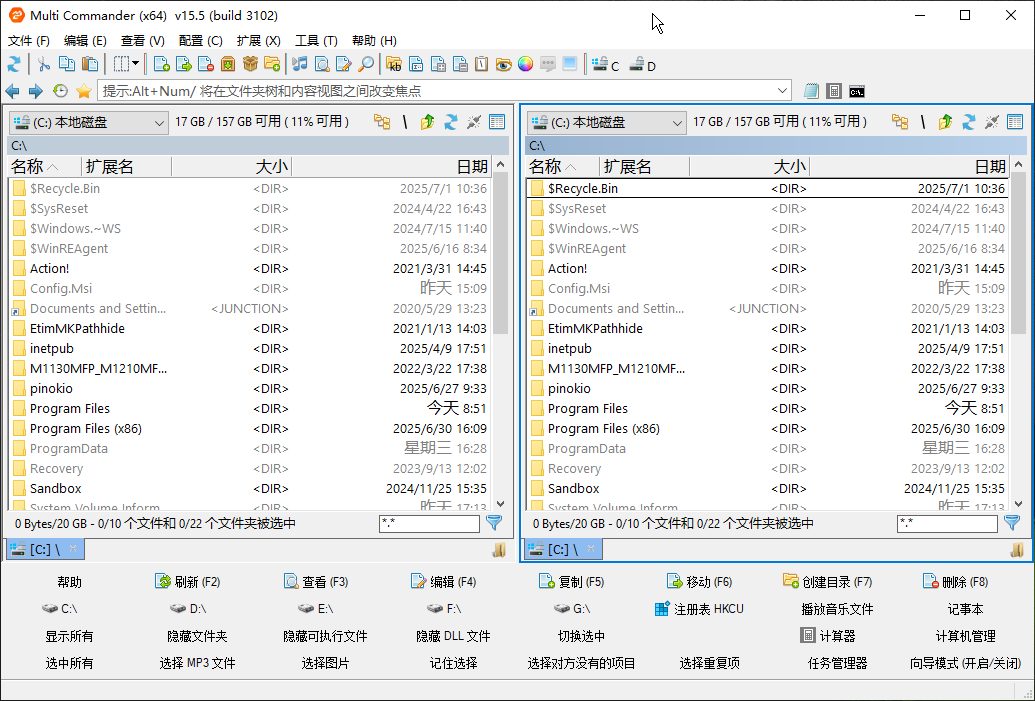Toggle wizard mode 向导模式 button
The height and width of the screenshot is (701, 1035).
pyautogui.click(x=965, y=663)
